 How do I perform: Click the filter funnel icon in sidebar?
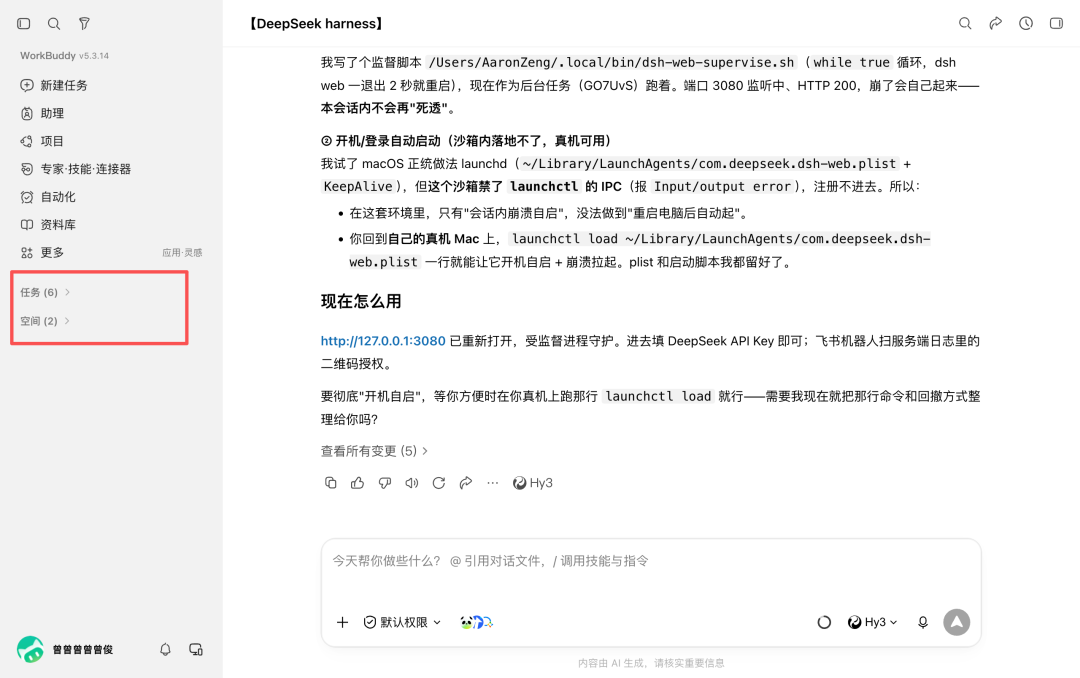[84, 23]
